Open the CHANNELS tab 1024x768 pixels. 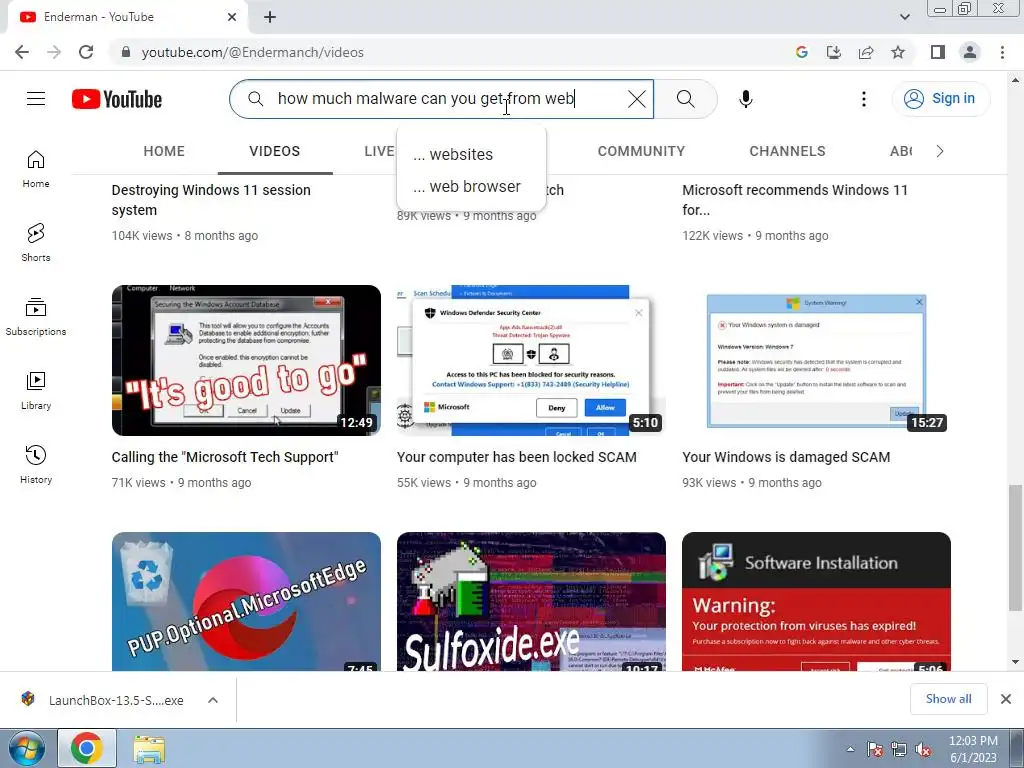tap(787, 152)
